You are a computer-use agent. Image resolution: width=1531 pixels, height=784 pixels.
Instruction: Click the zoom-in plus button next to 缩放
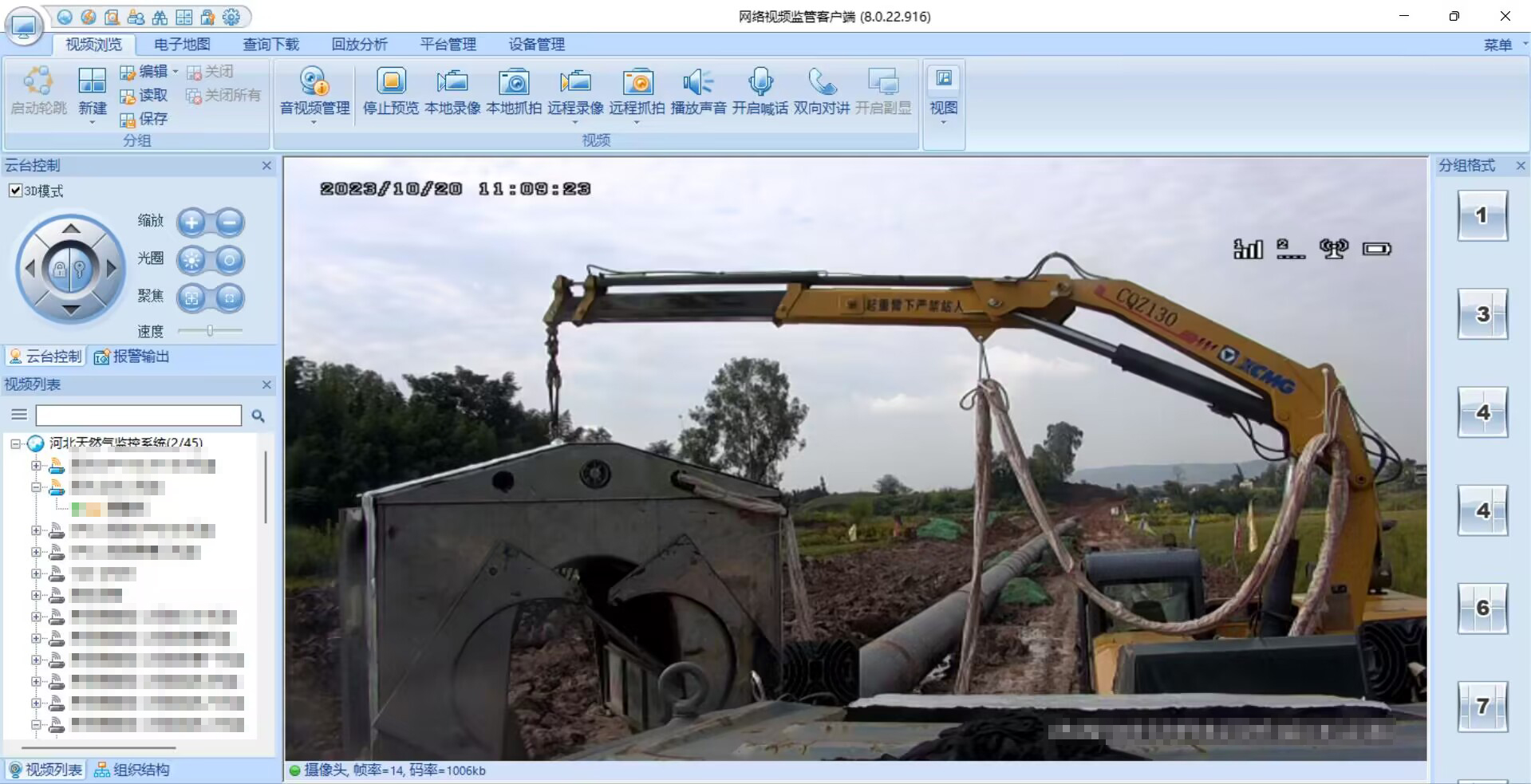191,223
